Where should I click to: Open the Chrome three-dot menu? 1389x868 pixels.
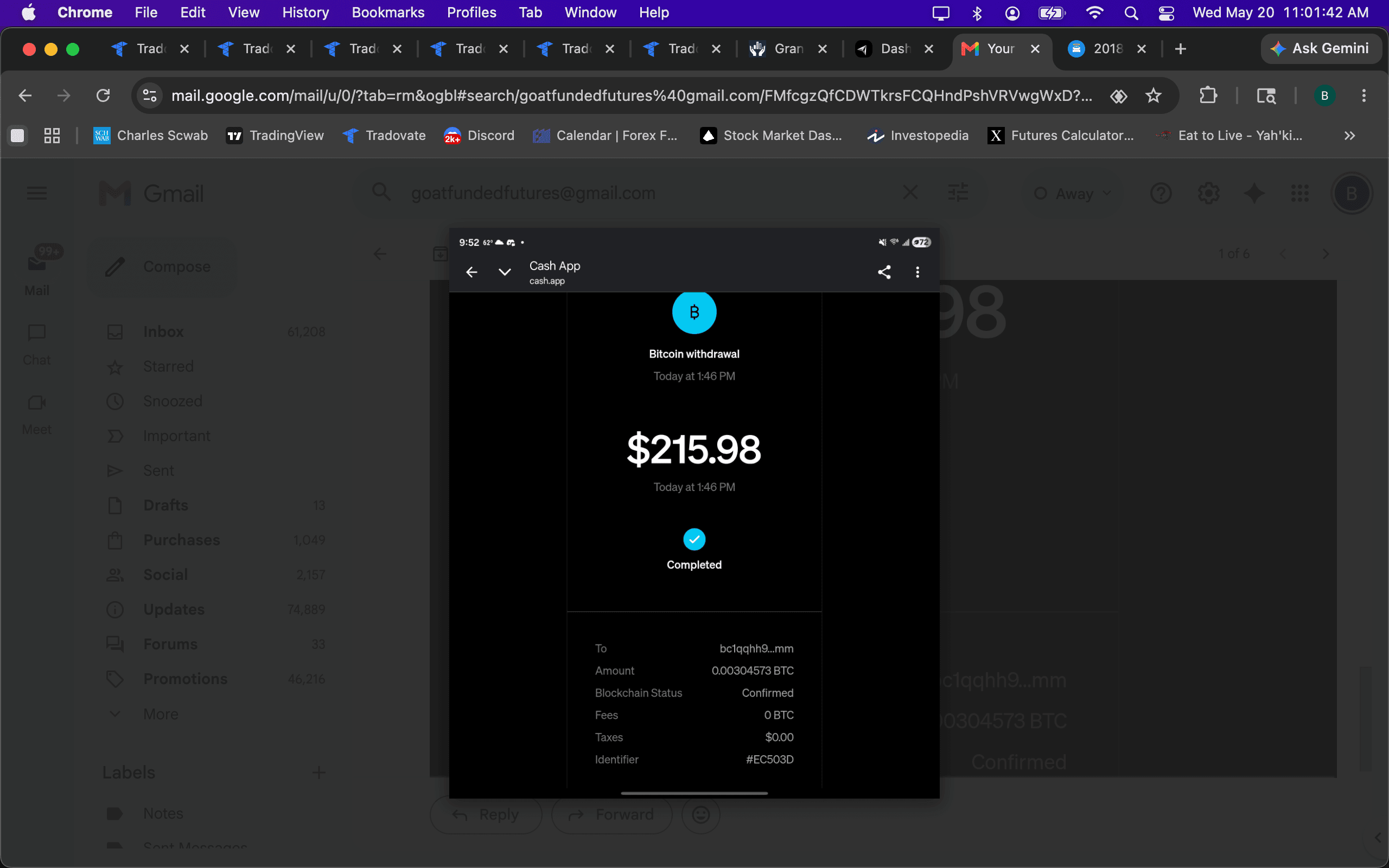1363,95
